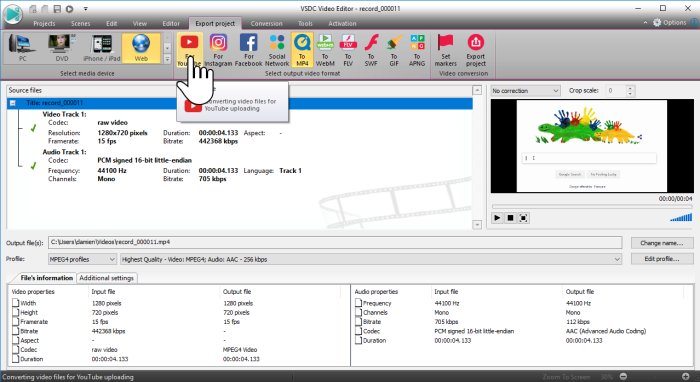Click the Output file(s) path field

[x=335, y=242]
